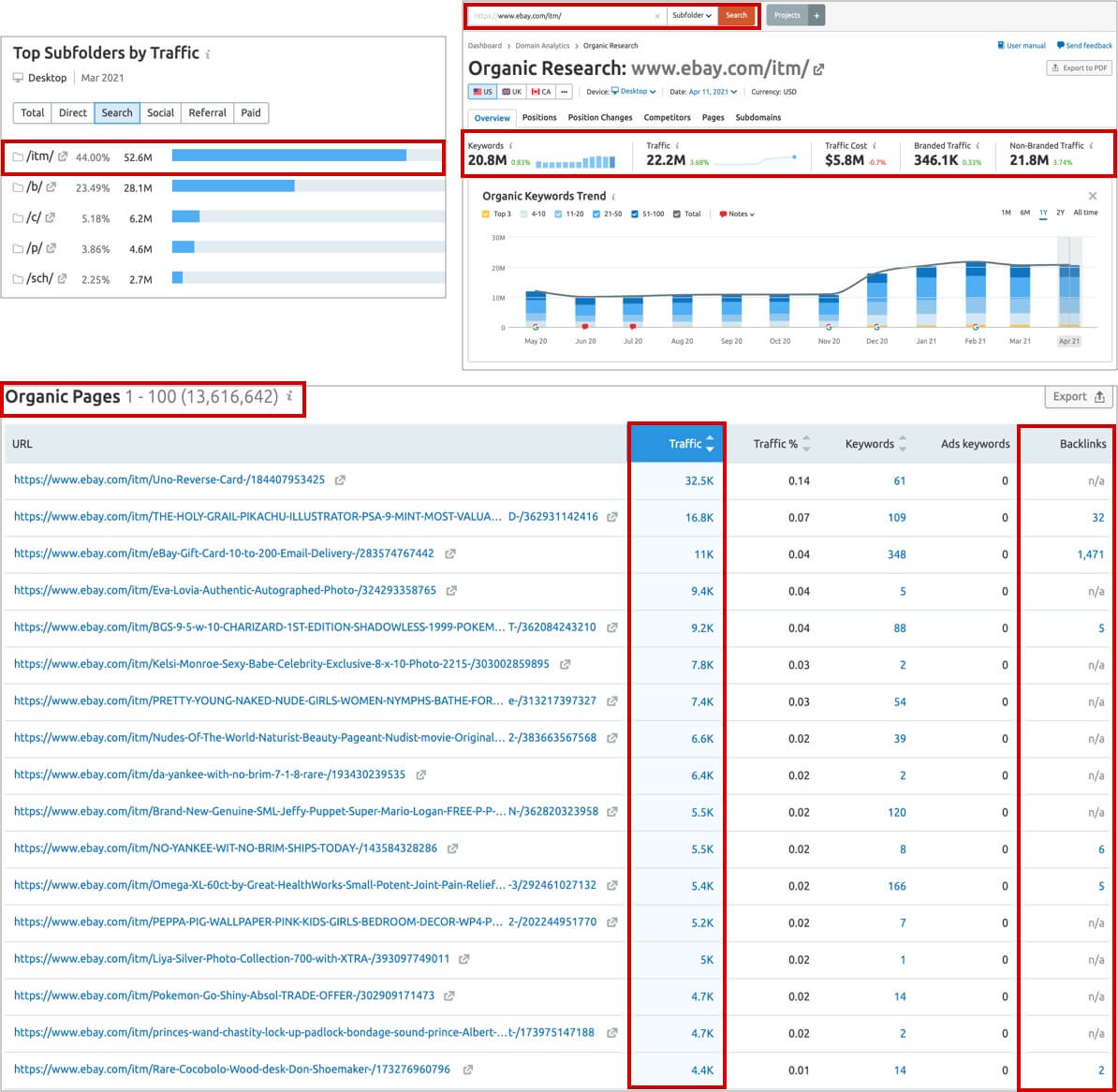
Task: Toggle Top 3 checkbox in keywords trend
Action: 486,214
